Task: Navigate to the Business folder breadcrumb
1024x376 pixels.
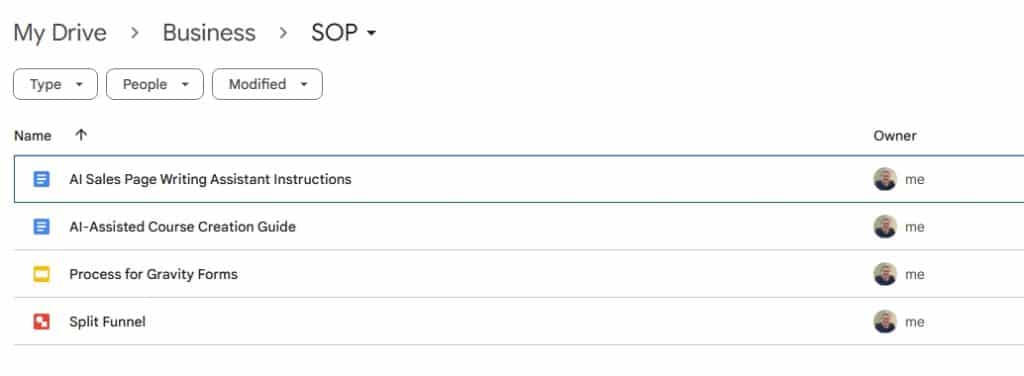Action: pyautogui.click(x=209, y=33)
